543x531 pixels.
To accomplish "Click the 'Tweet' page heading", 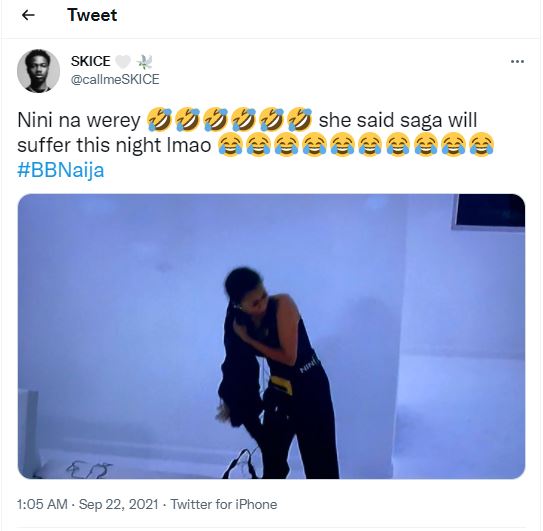I will click(92, 15).
